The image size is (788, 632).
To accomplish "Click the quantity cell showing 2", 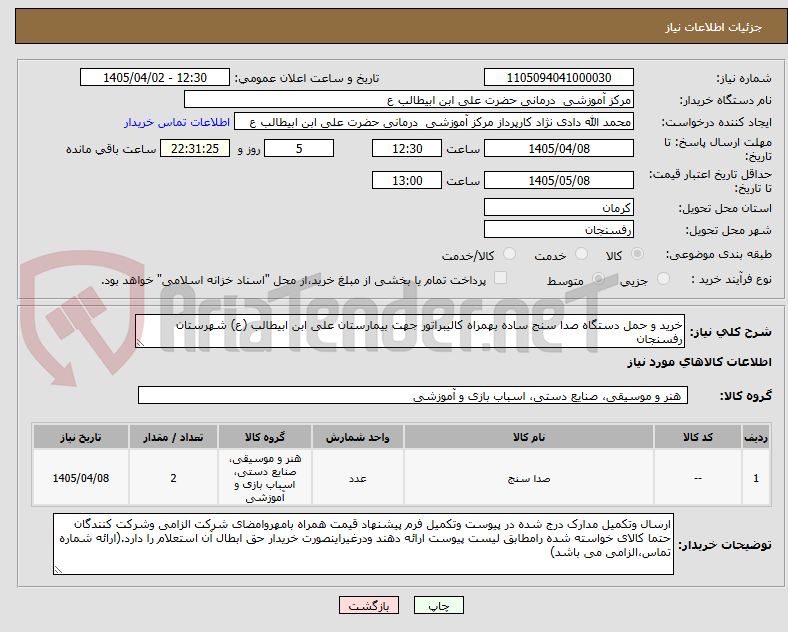I will click(173, 478).
